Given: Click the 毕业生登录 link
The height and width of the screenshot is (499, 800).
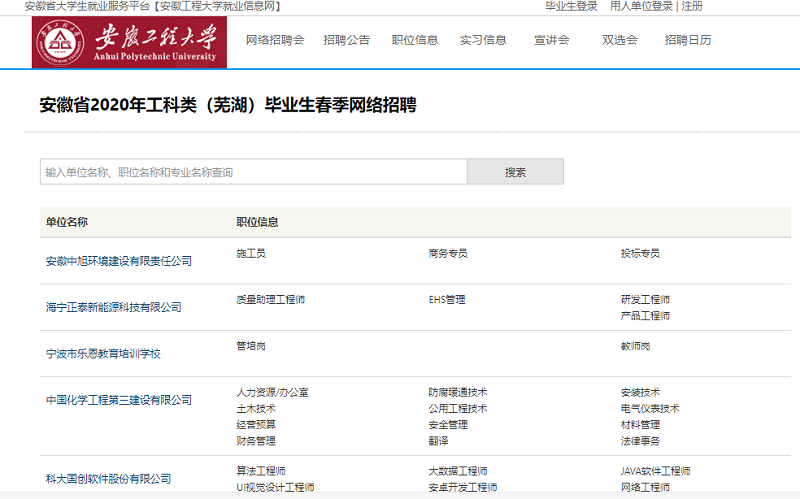Looking at the screenshot, I should 571,6.
